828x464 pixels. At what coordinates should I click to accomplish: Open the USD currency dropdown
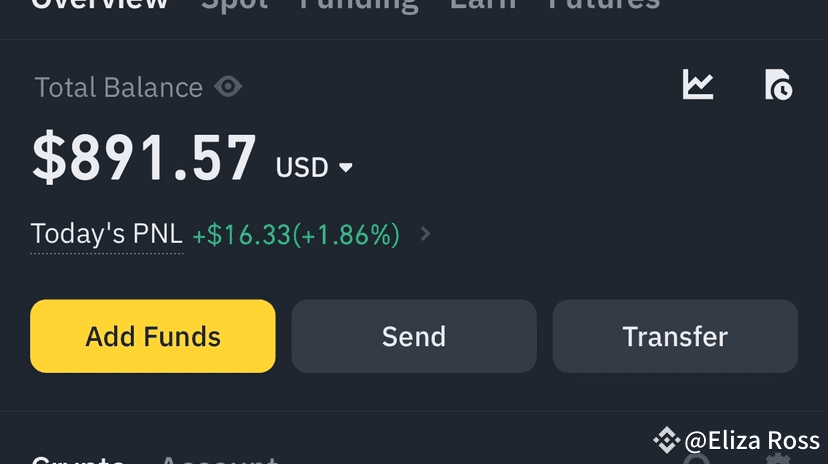[x=314, y=167]
